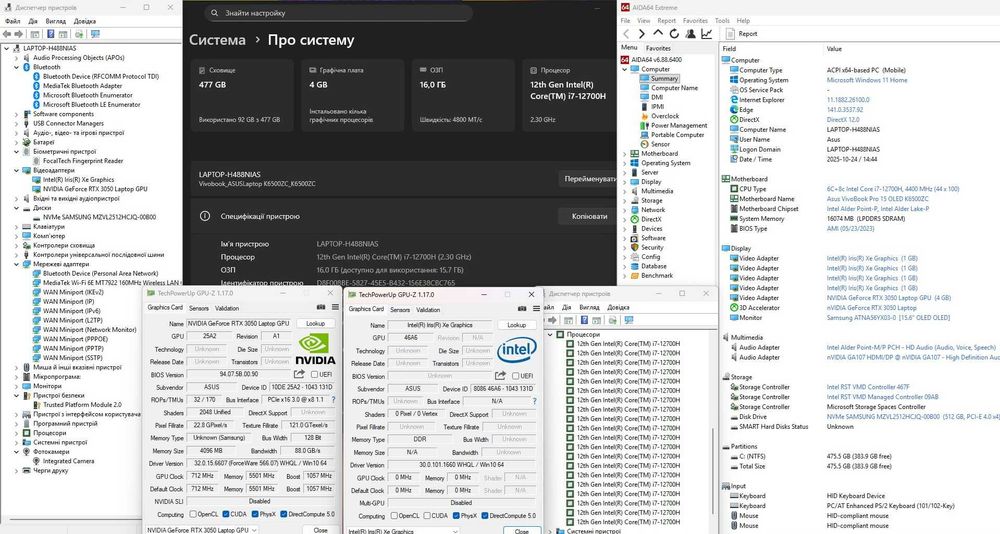Viewport: 1000px width, 534px height.
Task: Toggle UEFI checkbox in NVIDIA GPU-Z
Action: coord(314,375)
